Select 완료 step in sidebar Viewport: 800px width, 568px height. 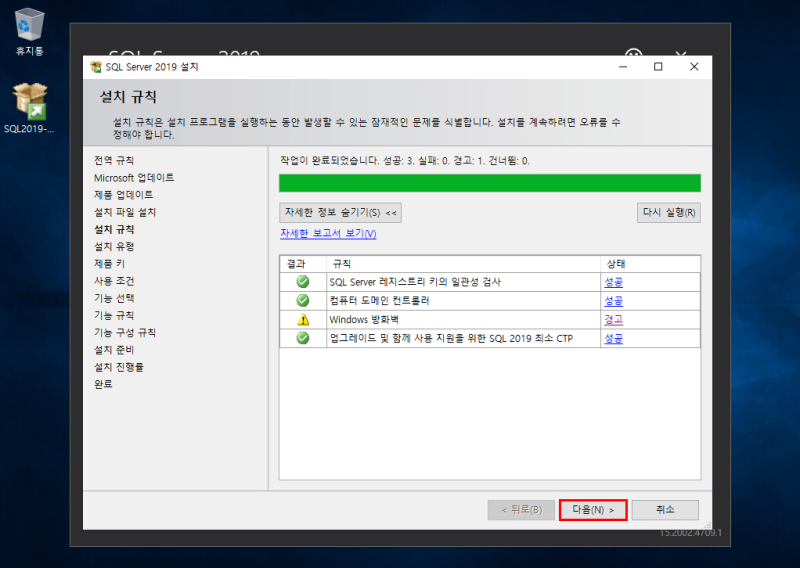[103, 384]
